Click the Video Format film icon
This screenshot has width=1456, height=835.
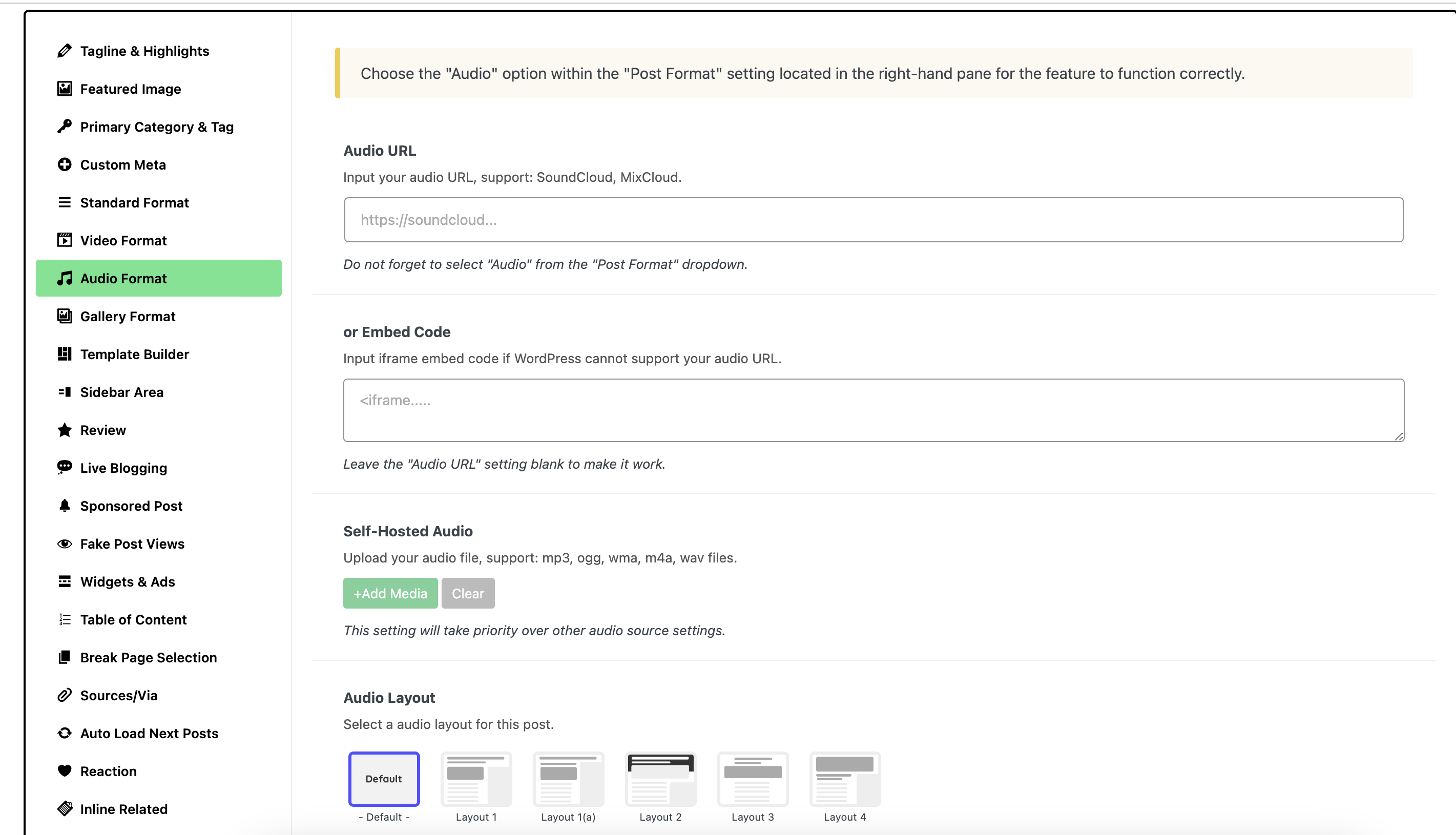[64, 240]
